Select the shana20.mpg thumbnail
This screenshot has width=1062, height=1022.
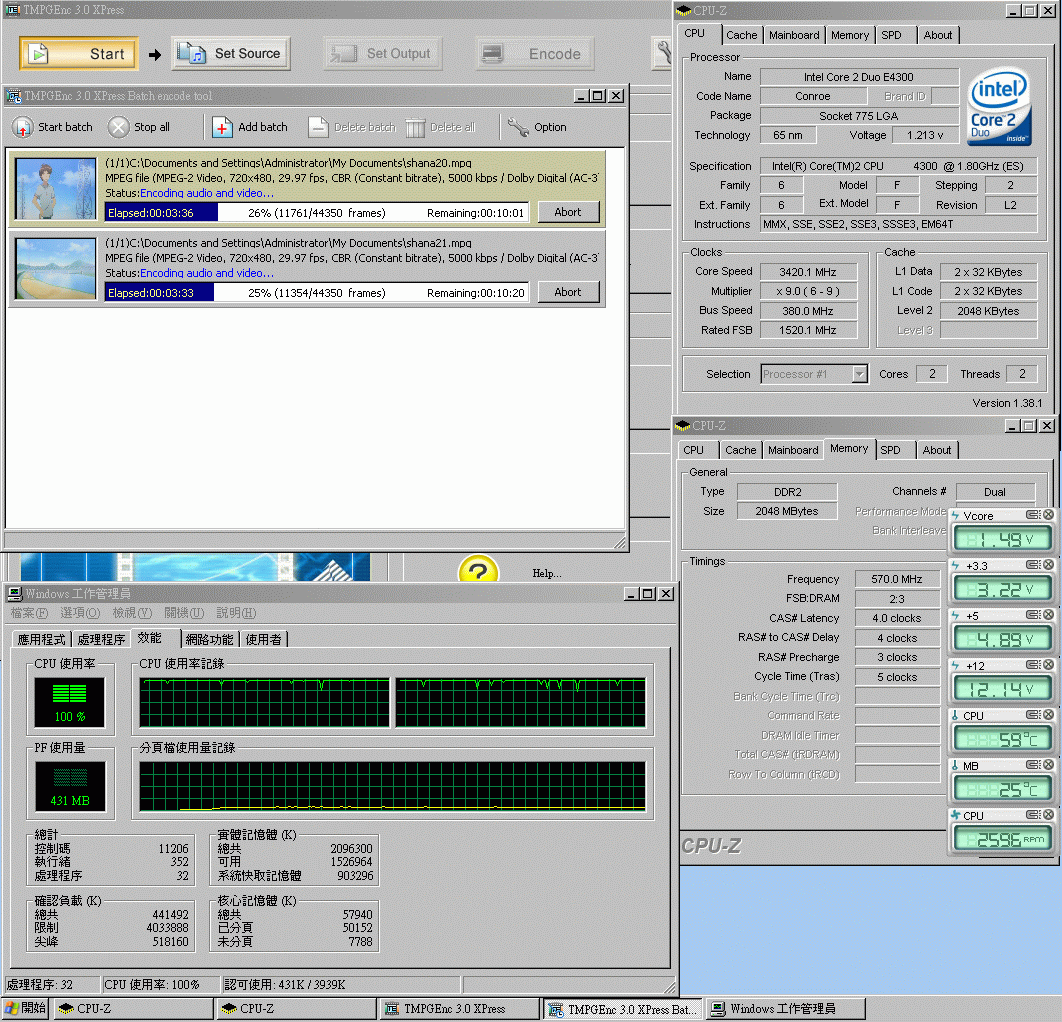(56, 188)
